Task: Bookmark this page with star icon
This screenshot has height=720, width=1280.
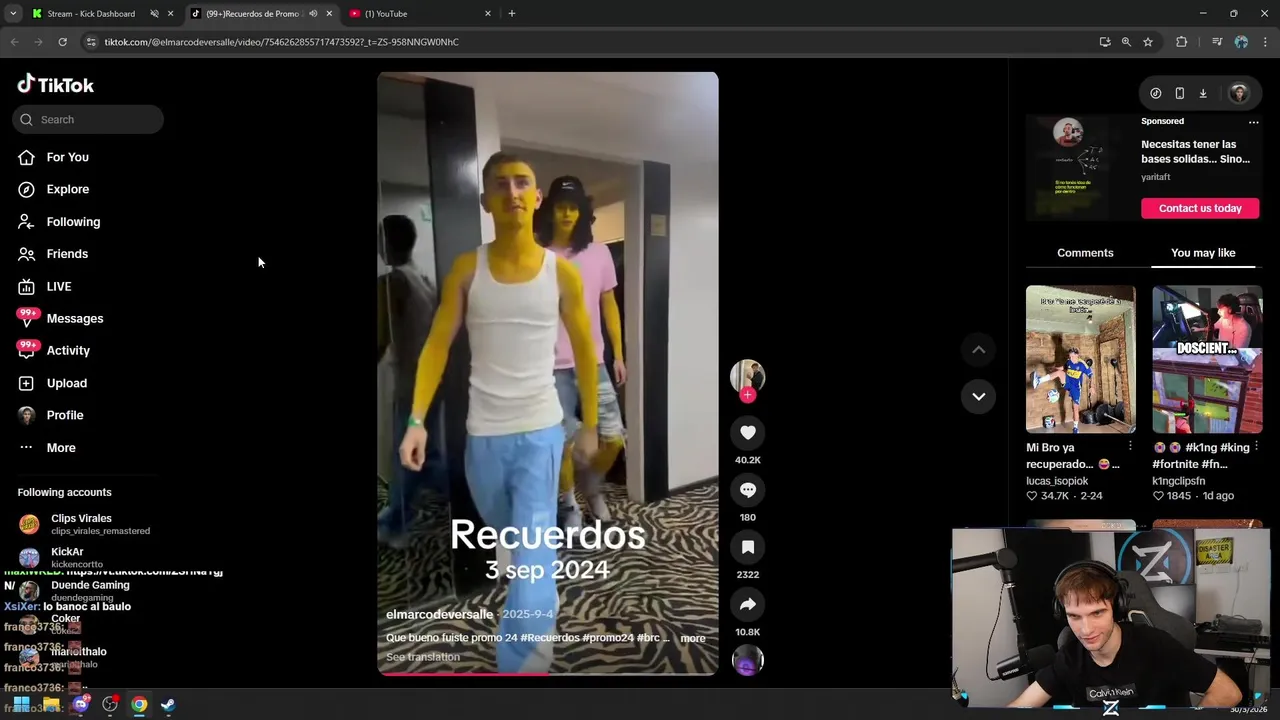Action: [1148, 42]
